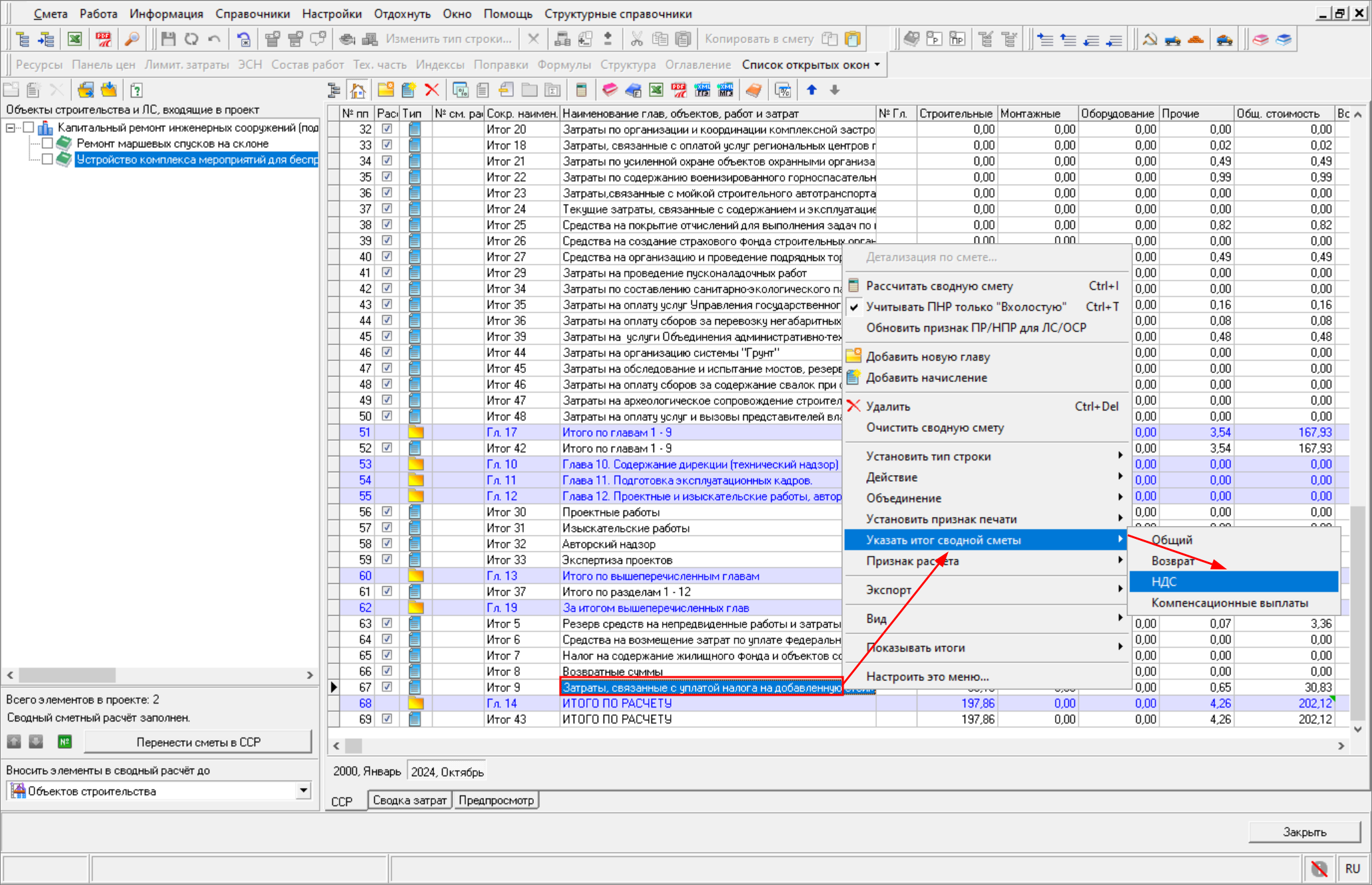The height and width of the screenshot is (885, 1372).
Task: Toggle checkbox in row 32
Action: [x=387, y=130]
